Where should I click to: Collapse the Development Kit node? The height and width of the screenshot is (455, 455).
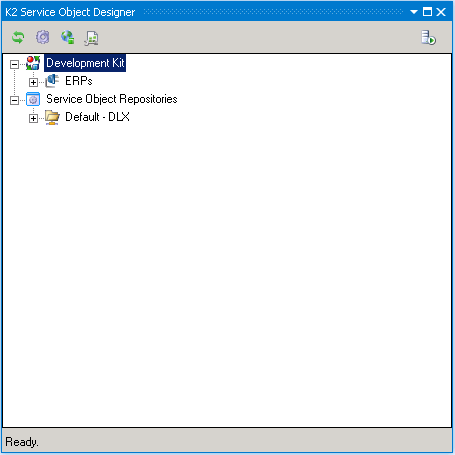tap(14, 64)
